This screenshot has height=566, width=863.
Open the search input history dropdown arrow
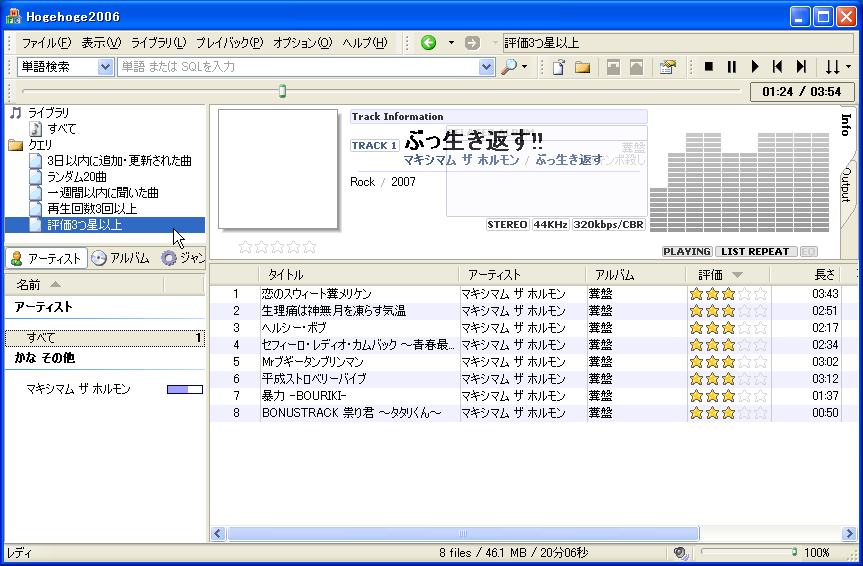[486, 67]
